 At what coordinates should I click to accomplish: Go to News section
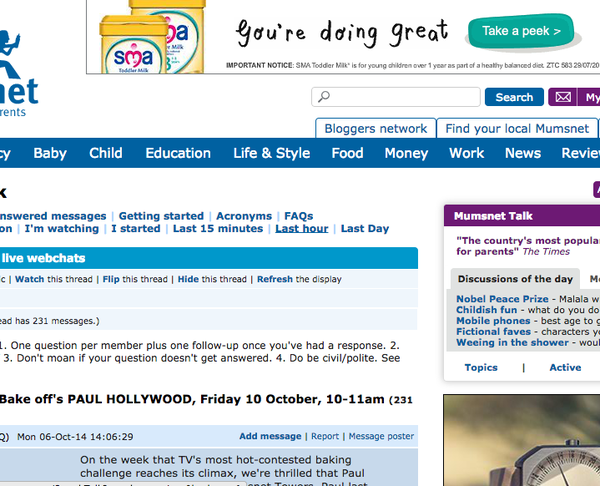click(x=523, y=153)
